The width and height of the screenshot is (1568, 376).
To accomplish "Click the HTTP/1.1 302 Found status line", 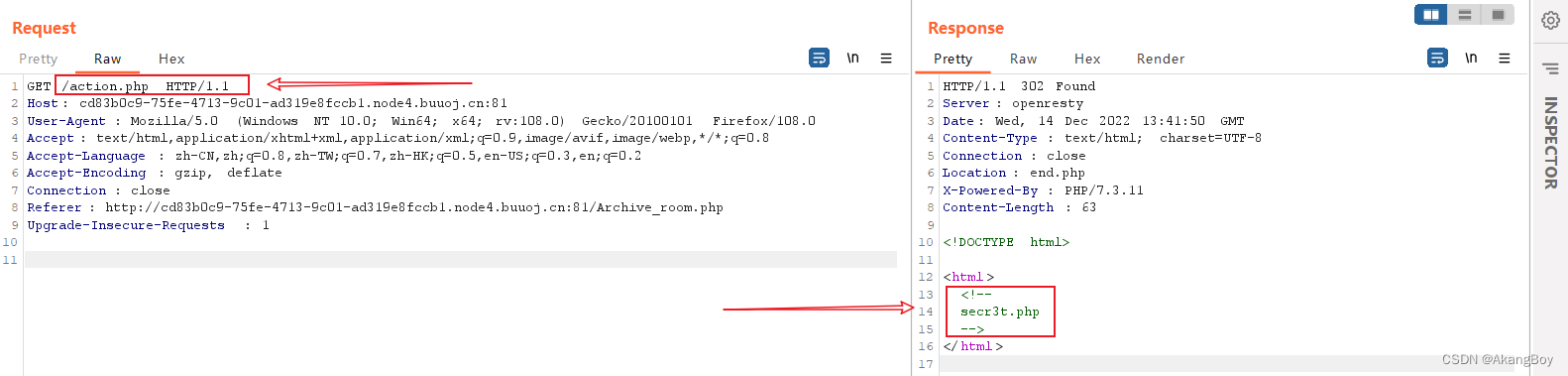I will [x=1019, y=86].
